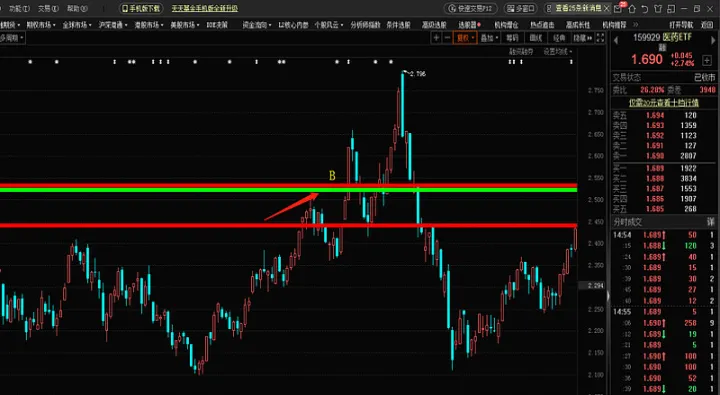Open the skin (shirt) icon
The width and height of the screenshot is (720, 395).
point(658,9)
